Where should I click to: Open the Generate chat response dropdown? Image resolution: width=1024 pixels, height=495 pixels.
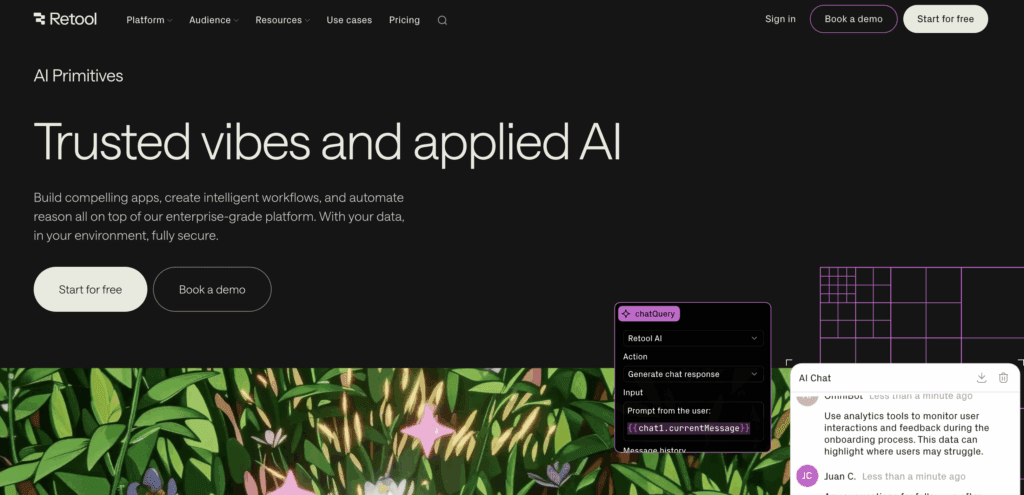692,374
